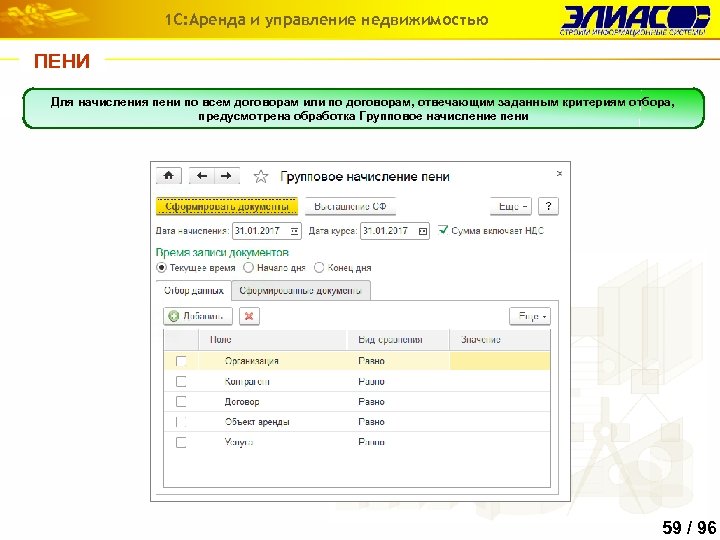720x540 pixels.
Task: Select Конец дня radio button
Action: (319, 267)
